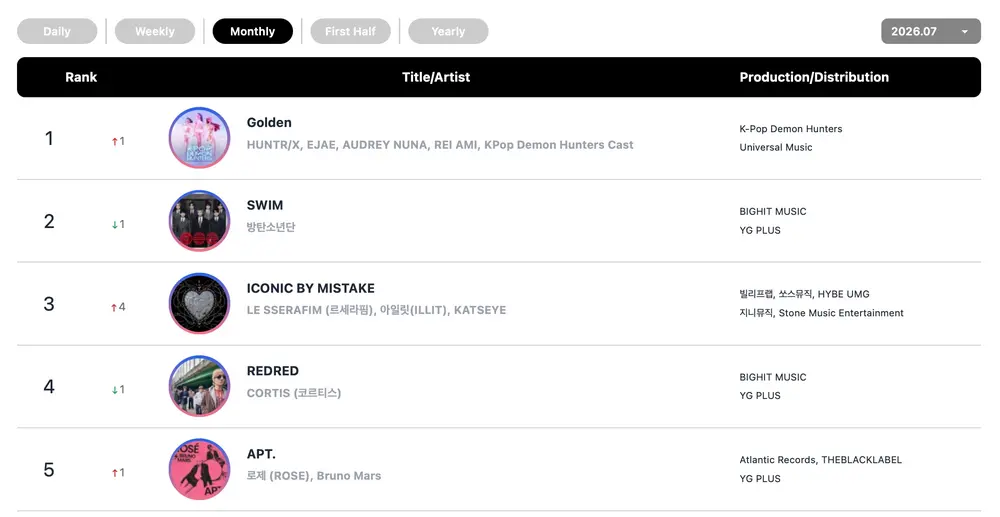Open the Golden song title link
Screen dimensions: 1000x517
(269, 122)
